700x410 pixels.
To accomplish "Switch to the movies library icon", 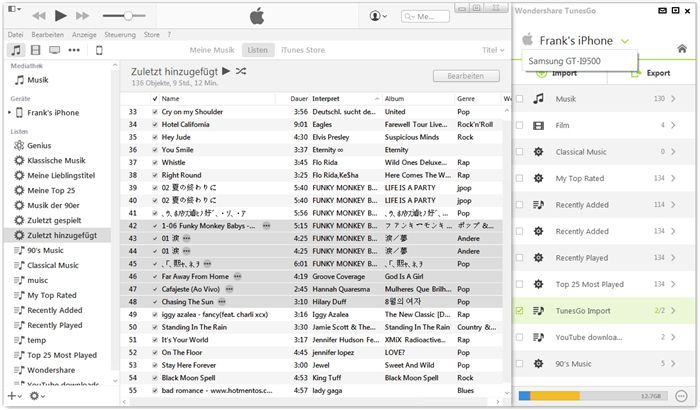I will tap(35, 50).
